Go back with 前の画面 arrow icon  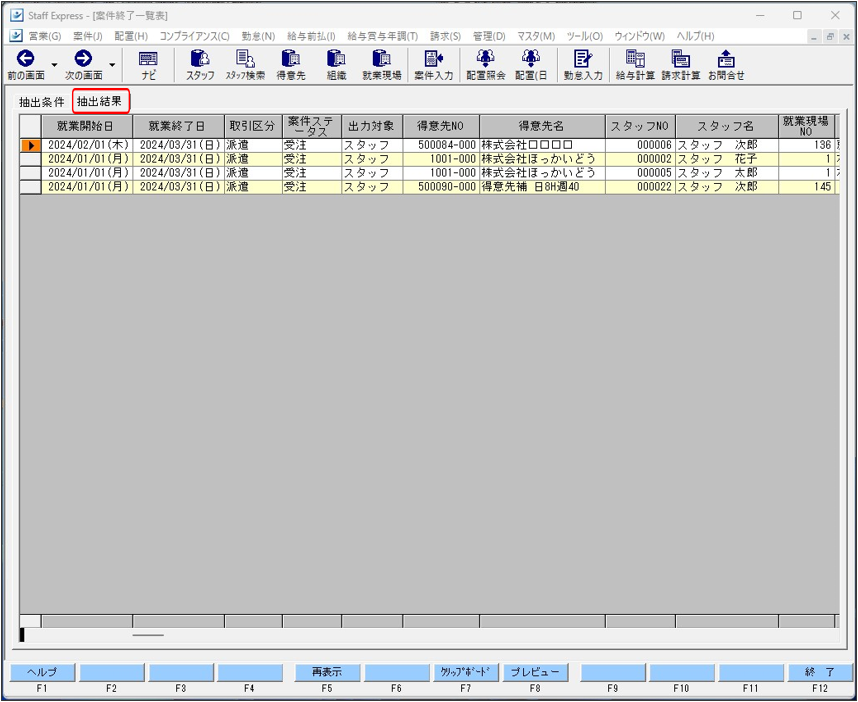point(25,58)
